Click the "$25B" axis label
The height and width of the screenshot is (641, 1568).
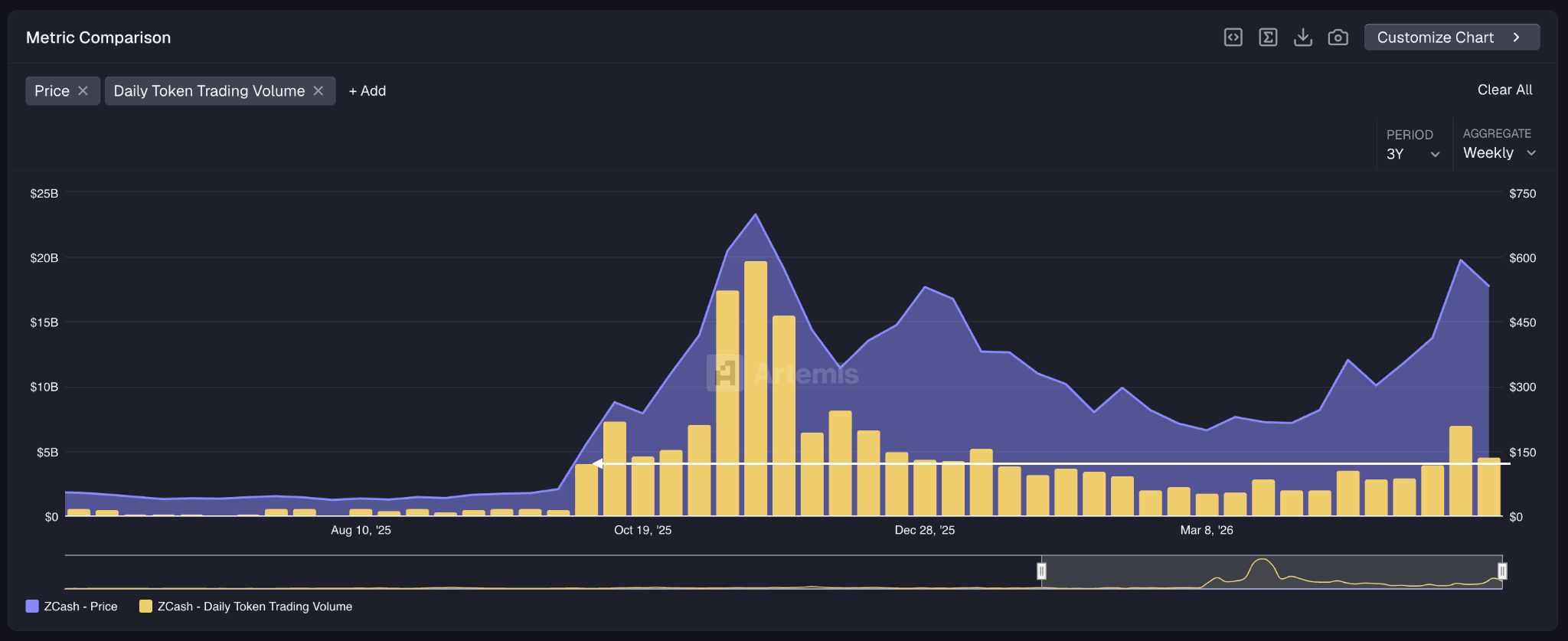tap(44, 194)
